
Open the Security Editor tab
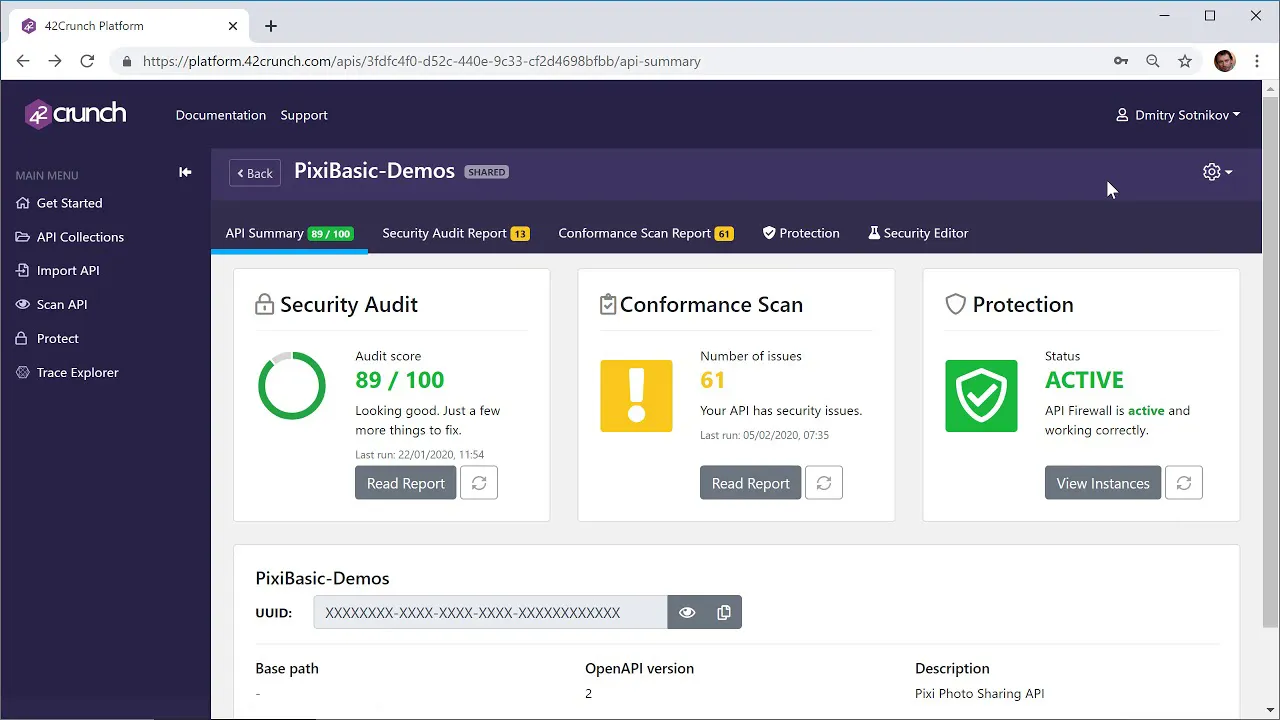point(918,233)
